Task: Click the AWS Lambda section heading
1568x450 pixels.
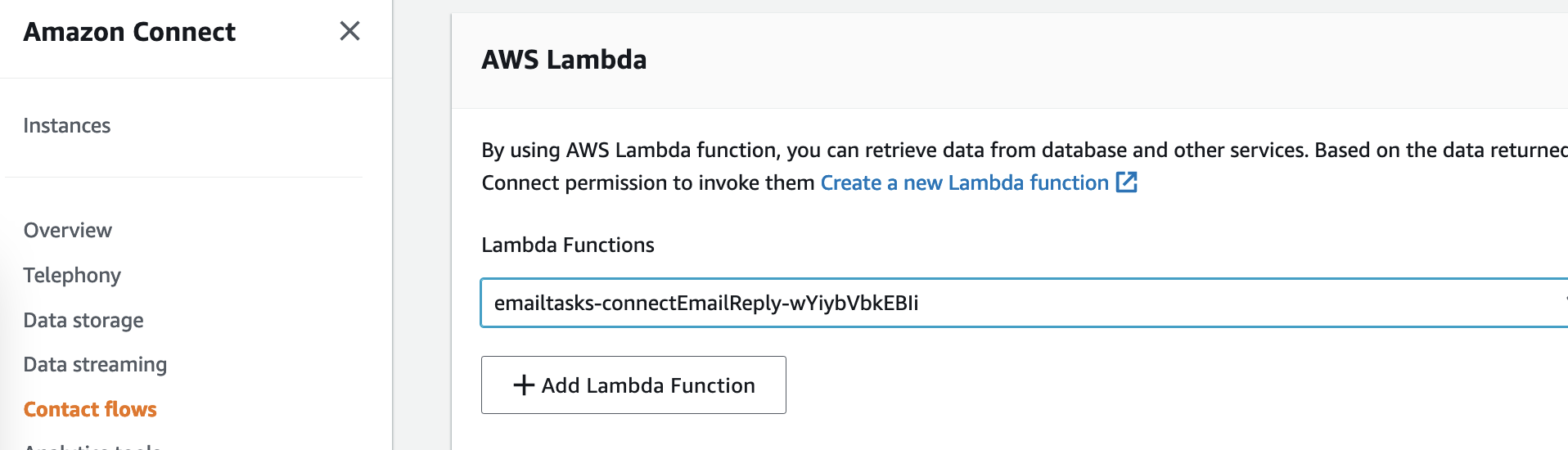Action: click(564, 60)
